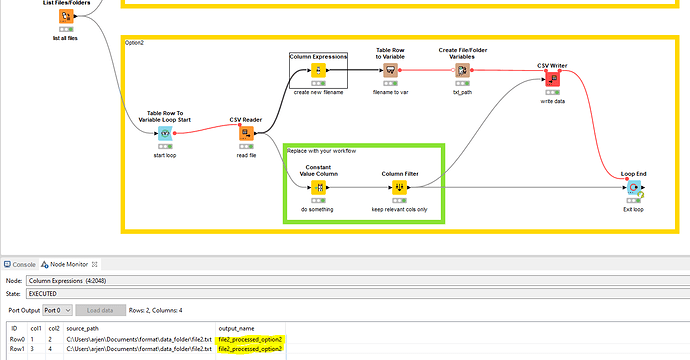
Task: Select the Column Filter node icon
Action: coord(399,187)
